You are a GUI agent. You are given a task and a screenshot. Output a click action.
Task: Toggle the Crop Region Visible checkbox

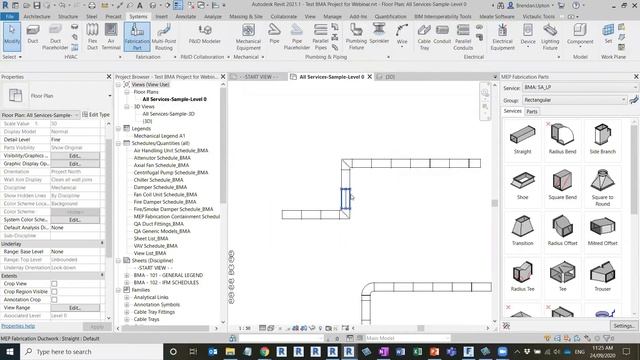pos(54,292)
